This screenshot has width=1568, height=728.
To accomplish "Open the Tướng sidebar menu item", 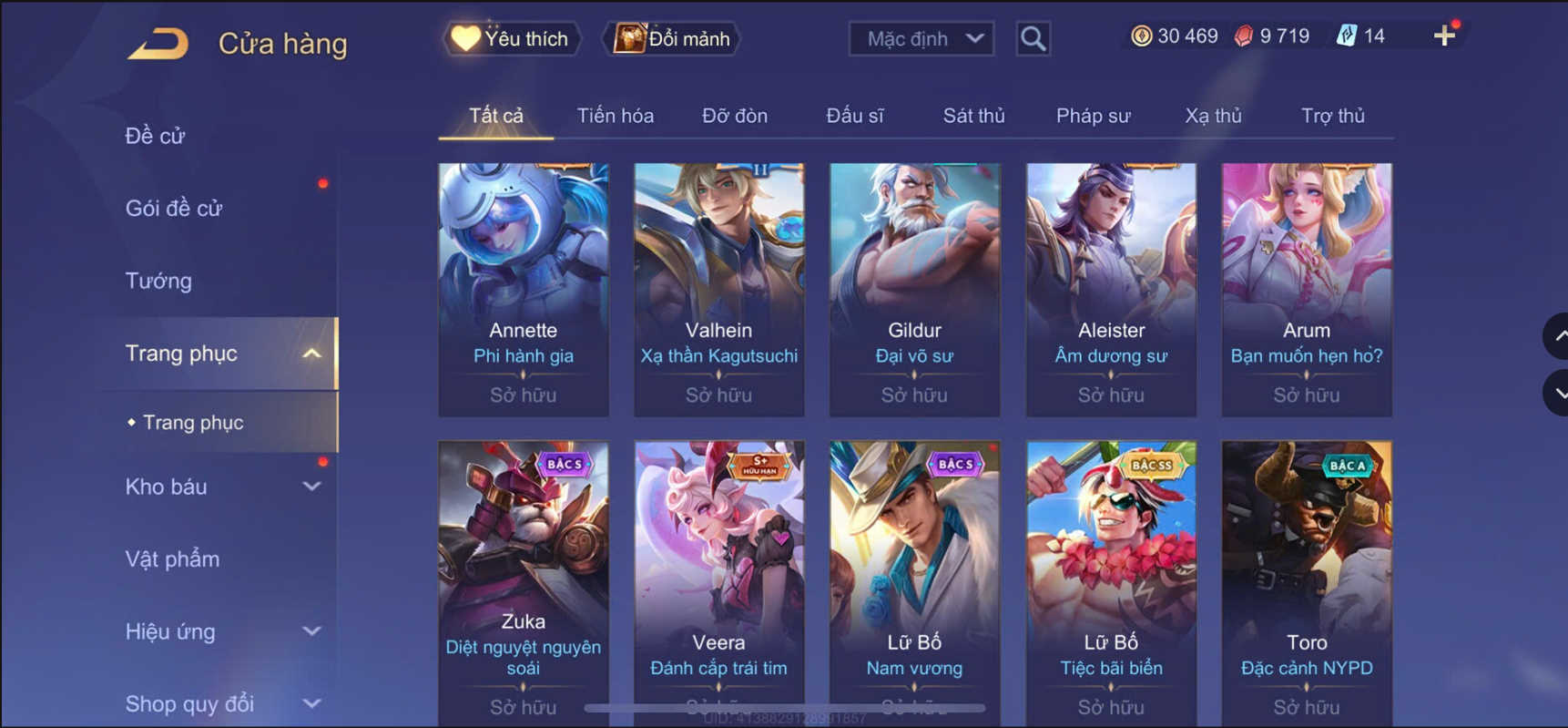I will click(x=158, y=281).
